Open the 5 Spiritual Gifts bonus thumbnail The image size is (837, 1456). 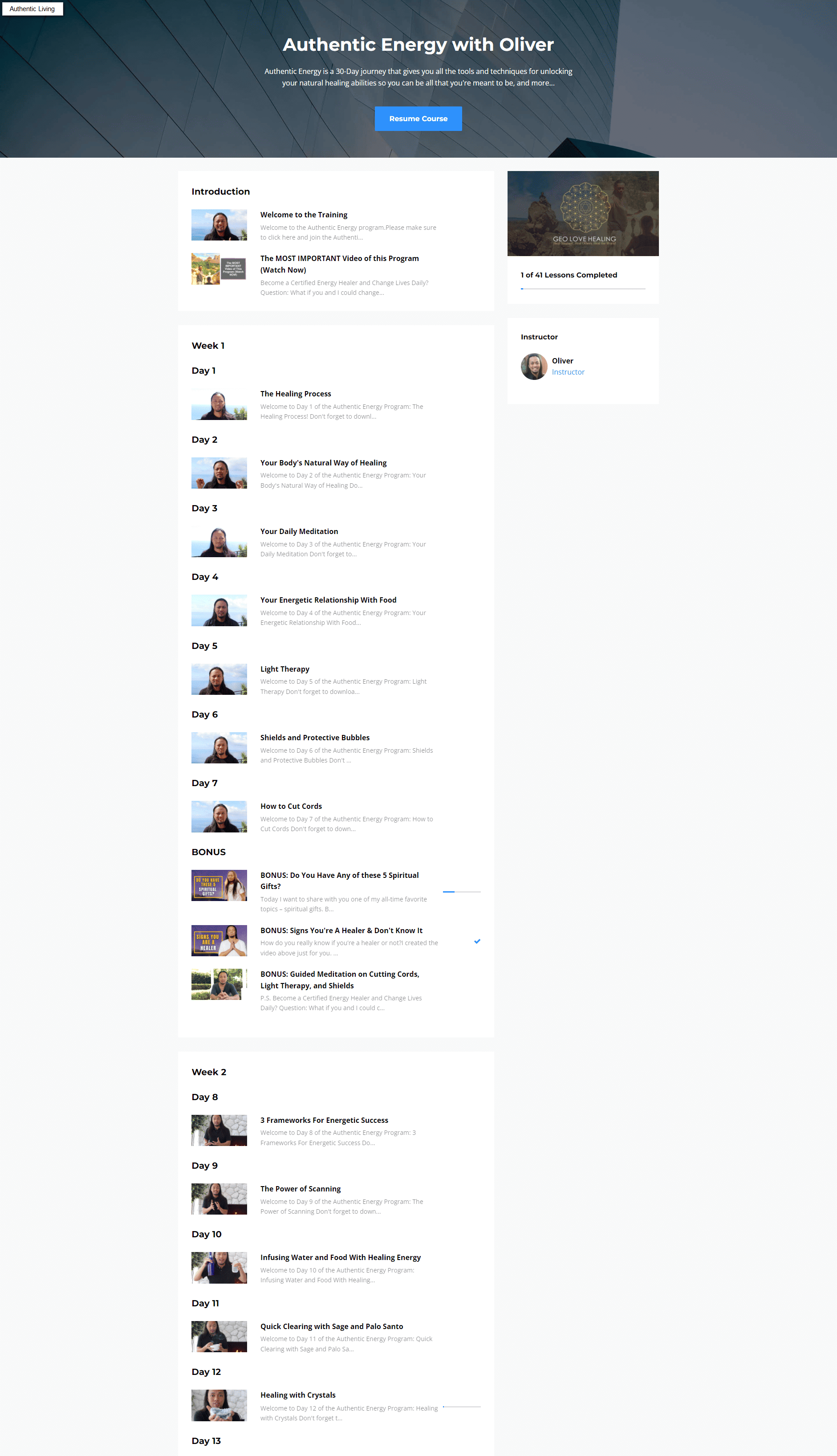[219, 885]
